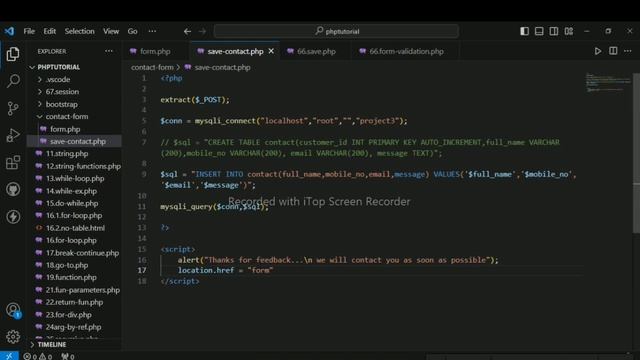Open the Source Control view
Image resolution: width=640 pixels, height=360 pixels.
coord(13,108)
